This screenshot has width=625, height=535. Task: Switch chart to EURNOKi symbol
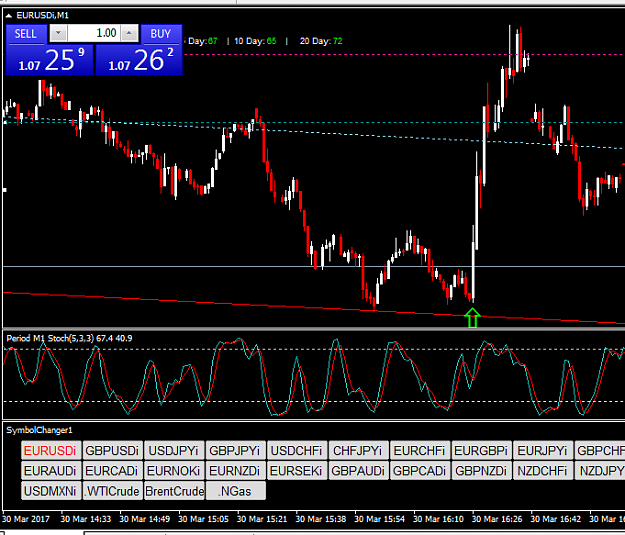(174, 471)
